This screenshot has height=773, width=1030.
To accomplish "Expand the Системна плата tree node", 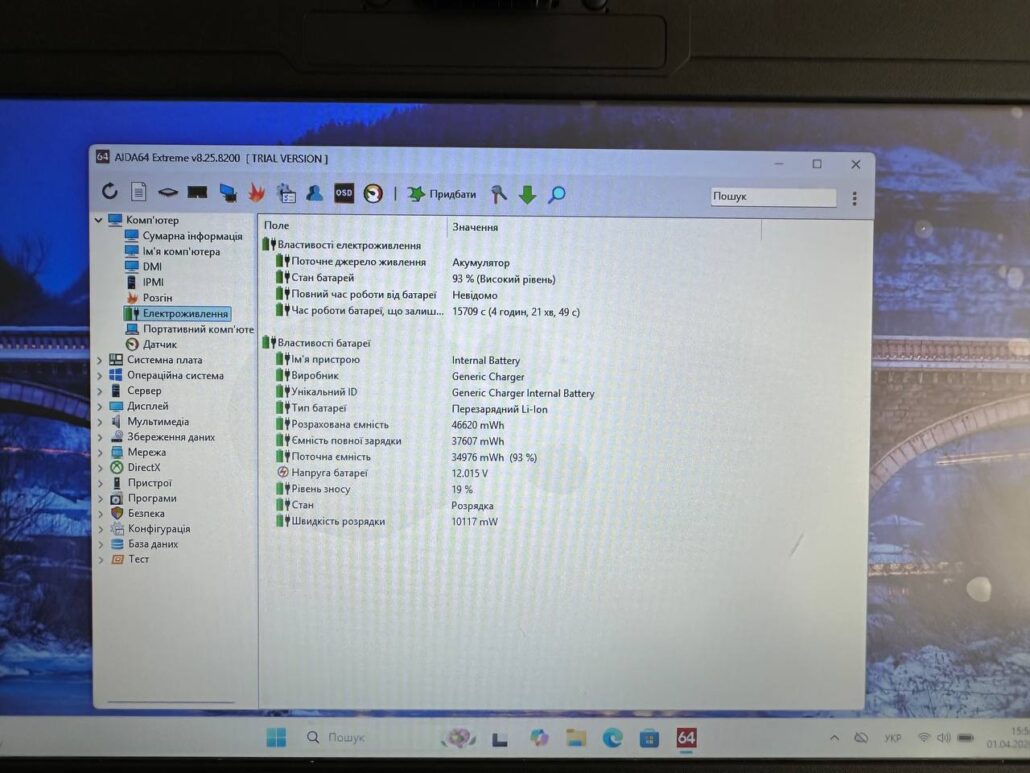I will coord(100,360).
